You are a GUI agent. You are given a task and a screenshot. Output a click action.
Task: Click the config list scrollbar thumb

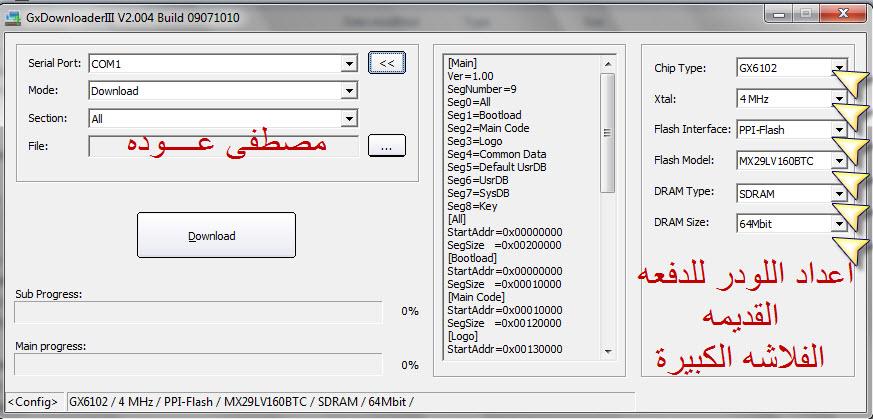pos(608,133)
